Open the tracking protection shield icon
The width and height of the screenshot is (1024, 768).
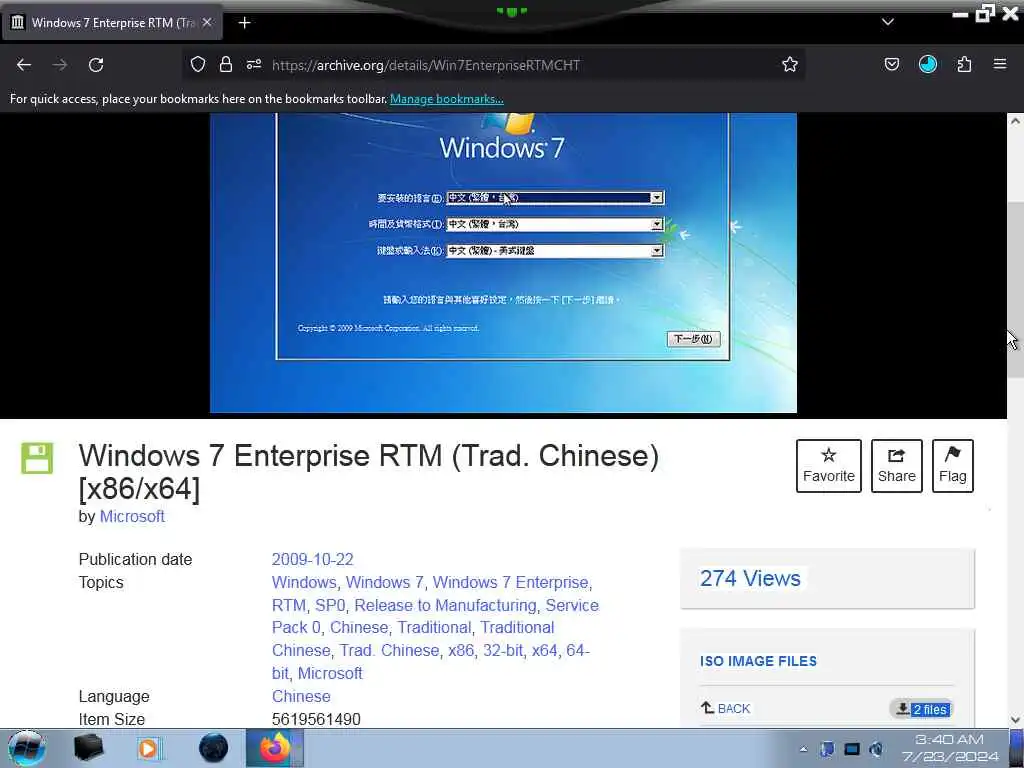pos(198,64)
